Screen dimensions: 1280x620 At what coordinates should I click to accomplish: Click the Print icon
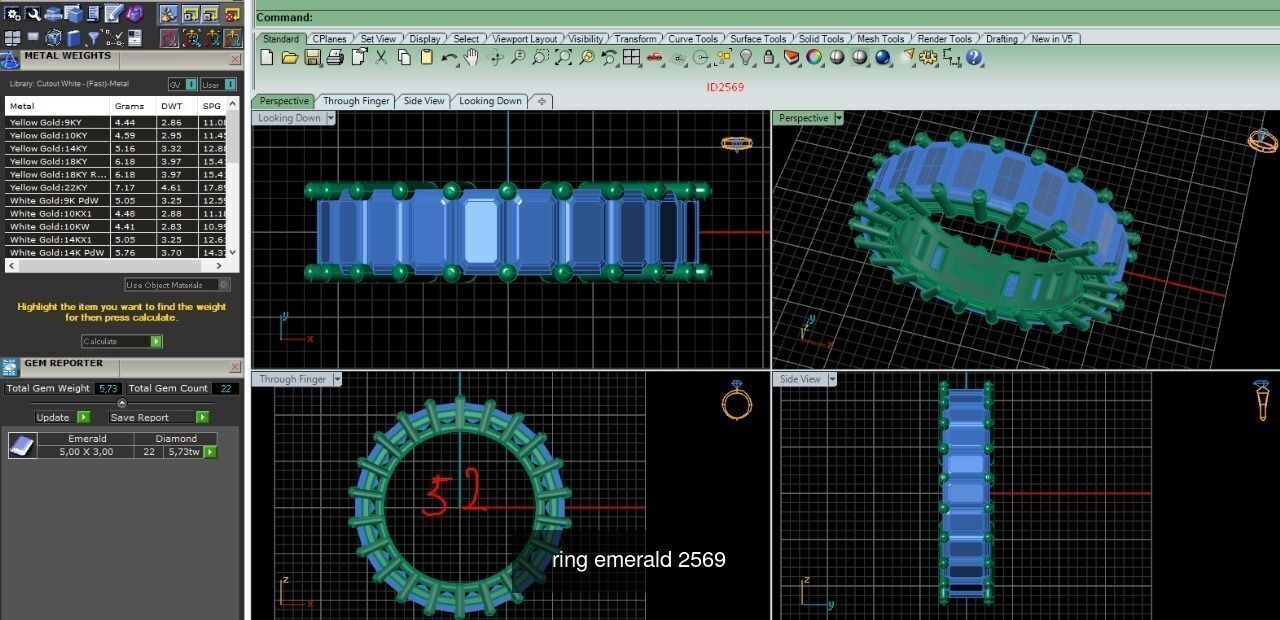pyautogui.click(x=336, y=58)
